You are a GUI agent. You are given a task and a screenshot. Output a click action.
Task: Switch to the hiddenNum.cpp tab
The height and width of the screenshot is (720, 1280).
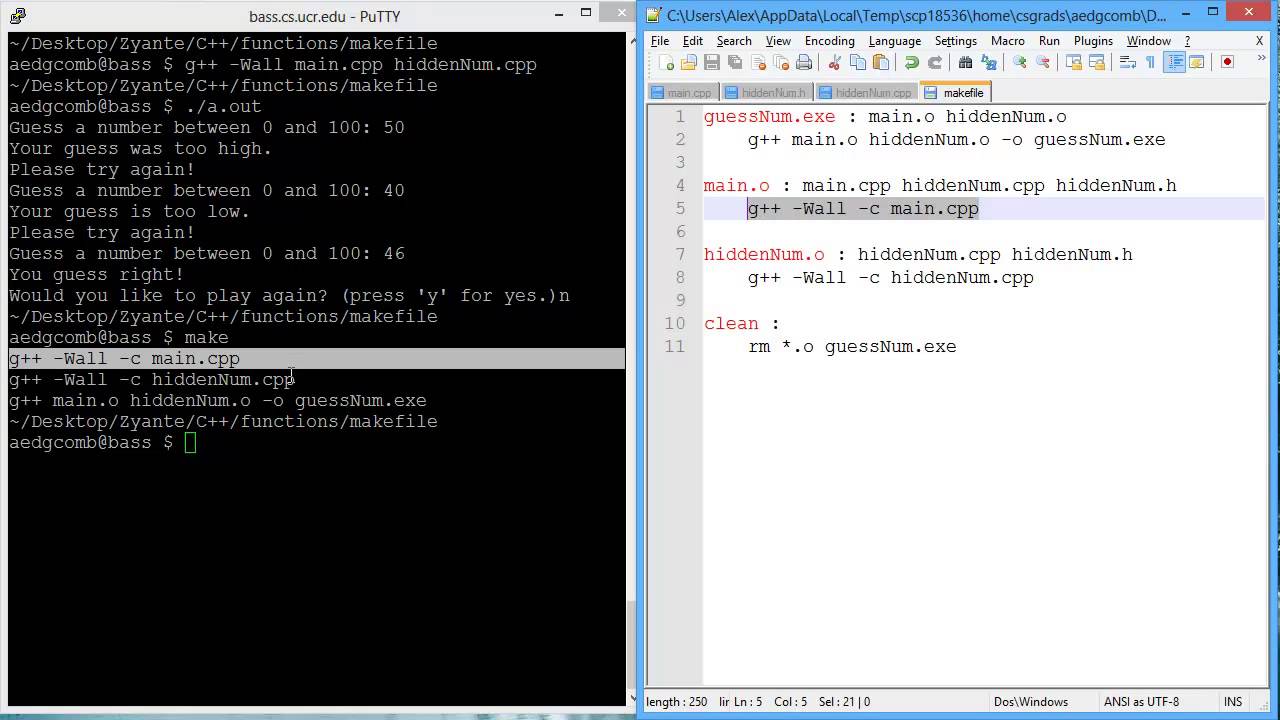click(865, 93)
